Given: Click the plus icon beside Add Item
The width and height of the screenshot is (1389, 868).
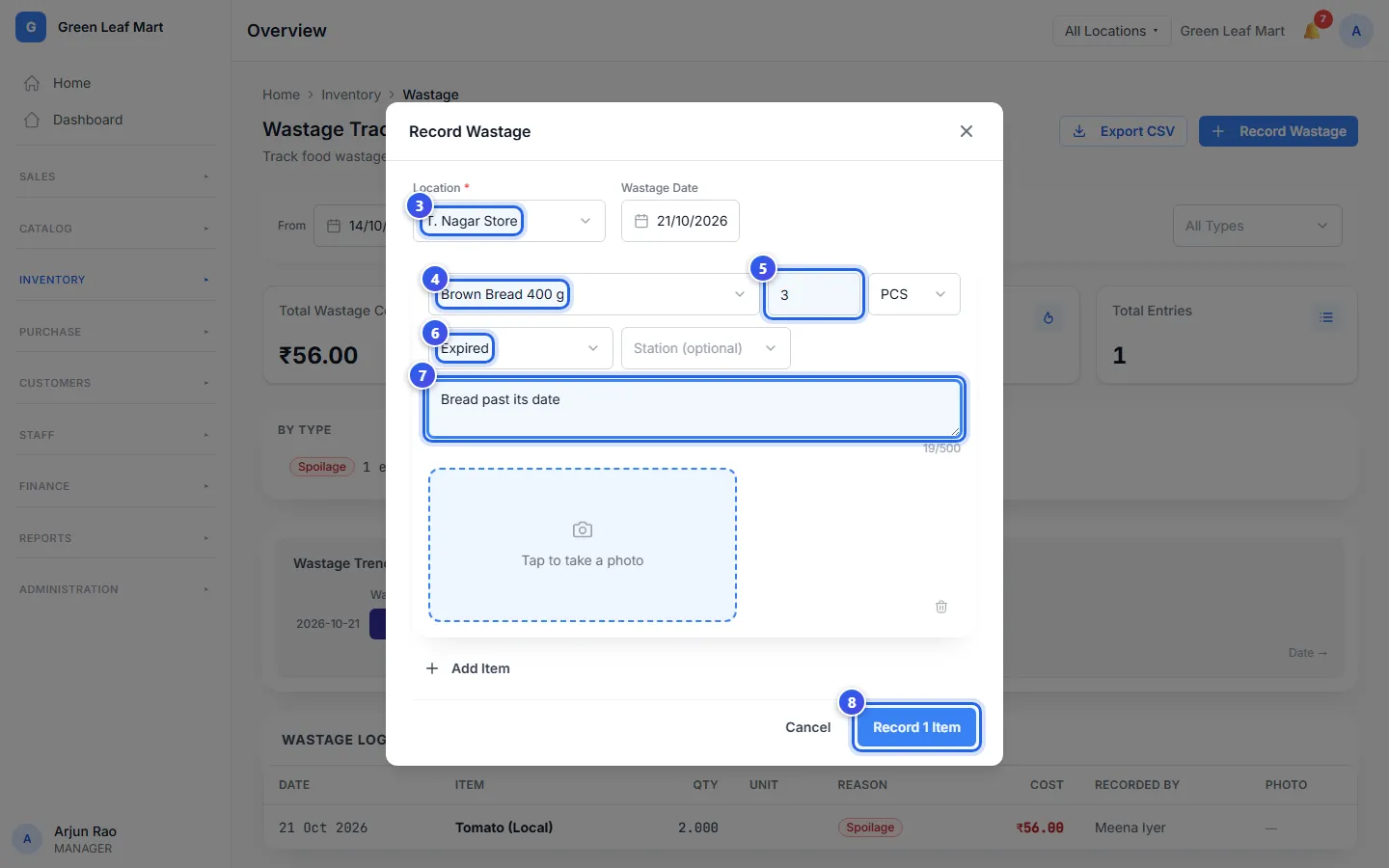Looking at the screenshot, I should coord(432,668).
